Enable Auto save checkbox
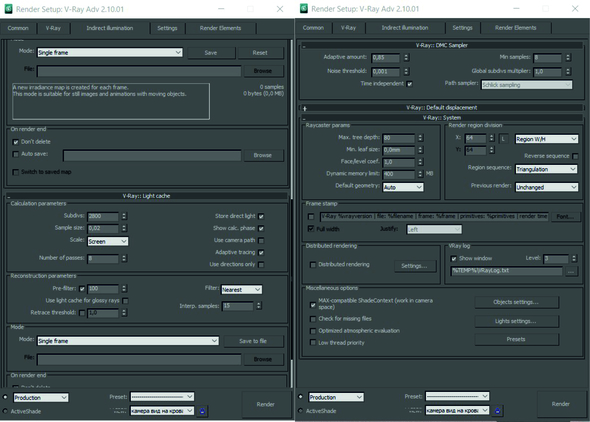This screenshot has width=590, height=422. click(15, 154)
